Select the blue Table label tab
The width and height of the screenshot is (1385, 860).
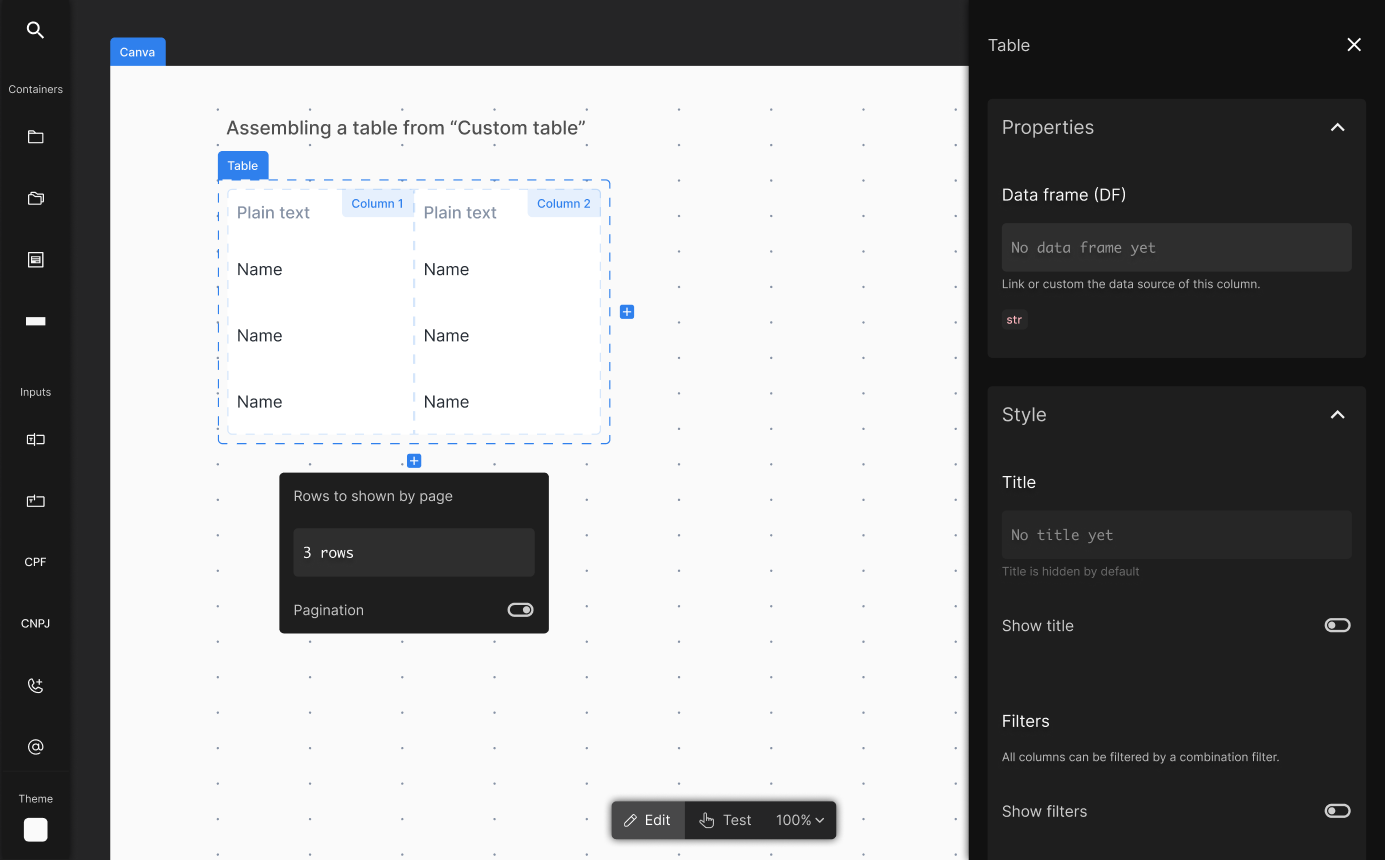click(243, 166)
